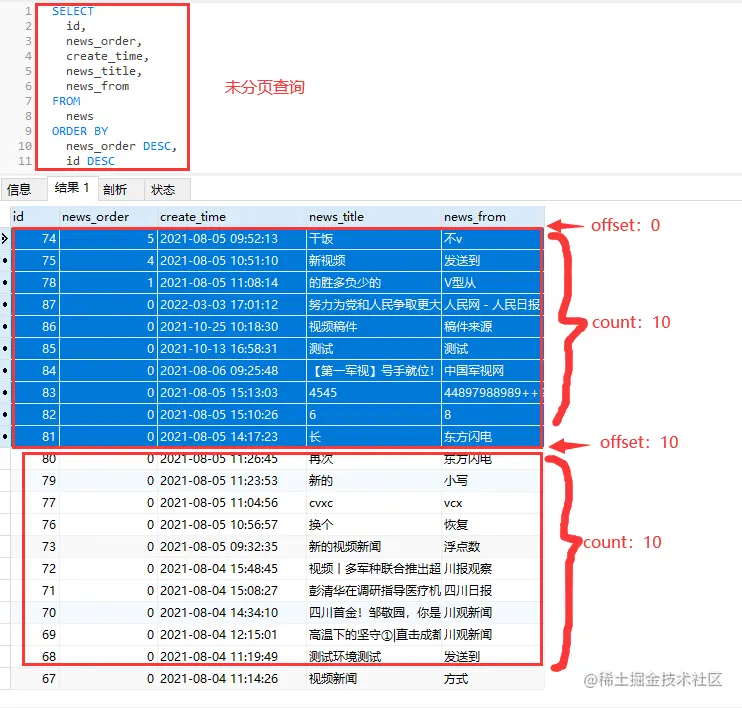Select the title cell 新的视频新闻
The width and height of the screenshot is (742, 708).
(x=374, y=547)
